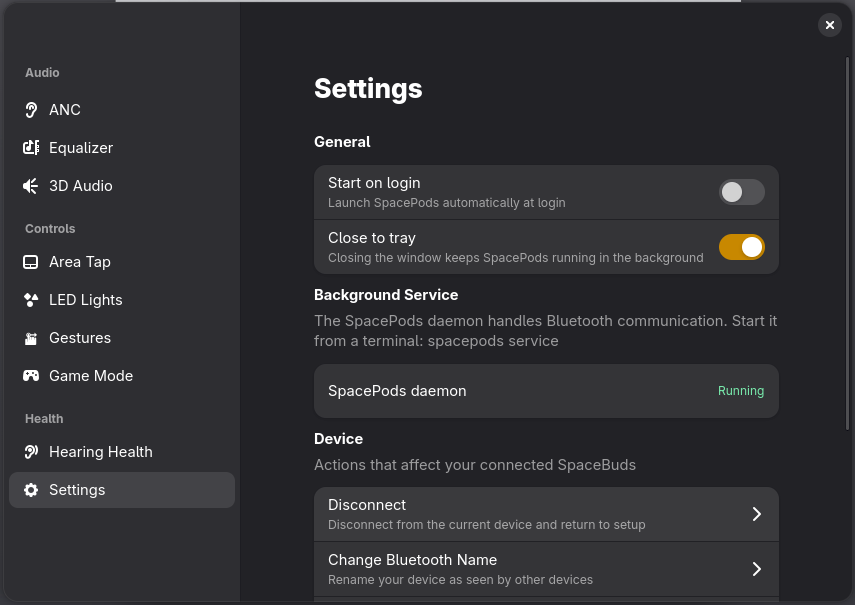Viewport: 855px width, 605px height.
Task: Select Game Mode in sidebar
Action: [x=122, y=376]
